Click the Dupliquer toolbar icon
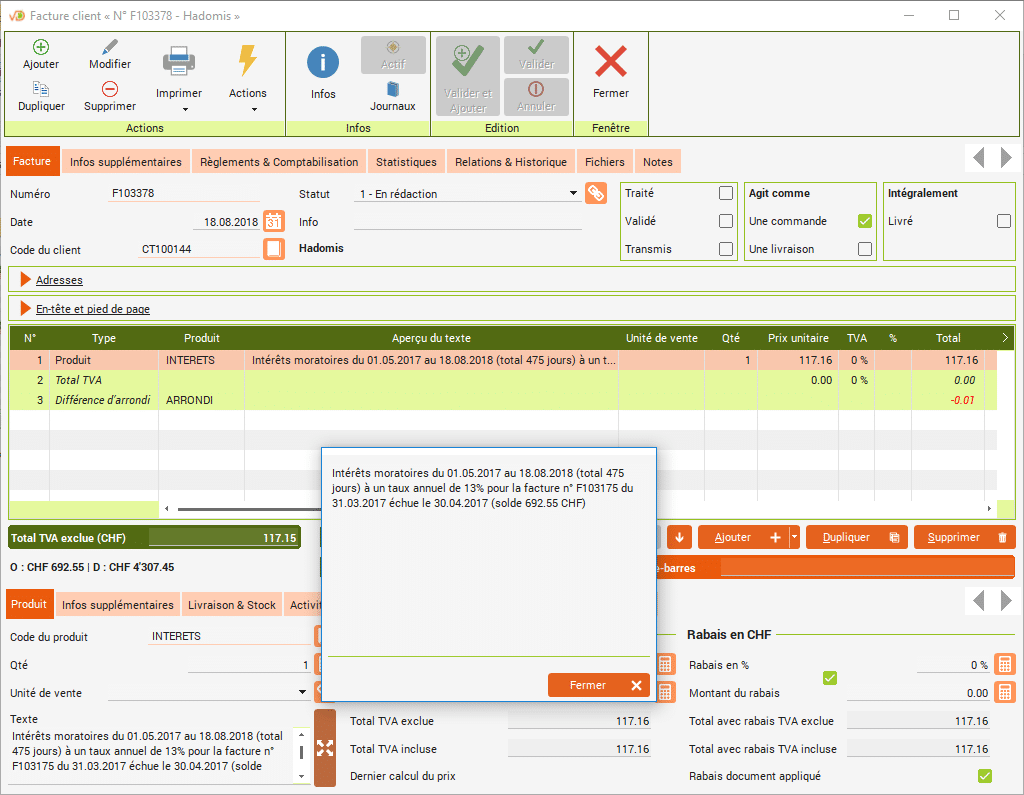 [41, 90]
